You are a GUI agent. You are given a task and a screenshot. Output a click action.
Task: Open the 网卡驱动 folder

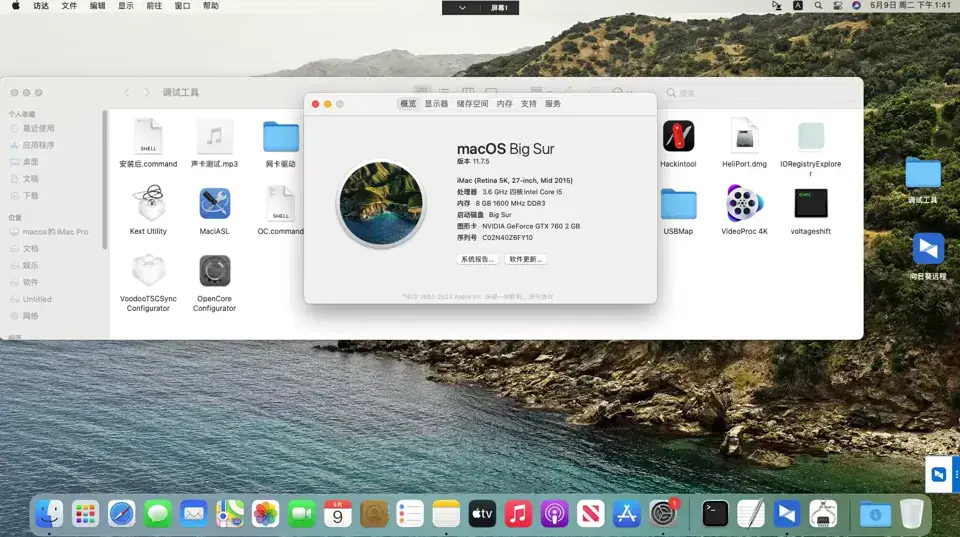pyautogui.click(x=281, y=137)
